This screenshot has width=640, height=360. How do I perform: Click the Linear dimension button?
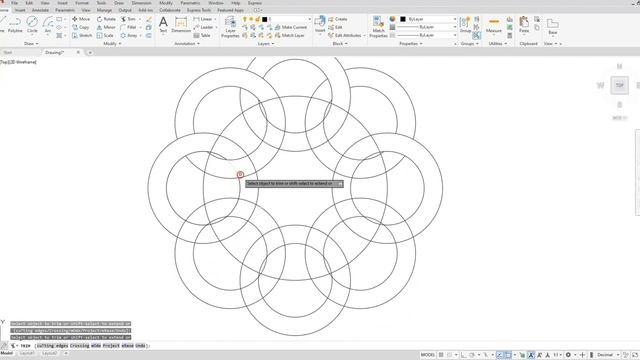coord(203,19)
